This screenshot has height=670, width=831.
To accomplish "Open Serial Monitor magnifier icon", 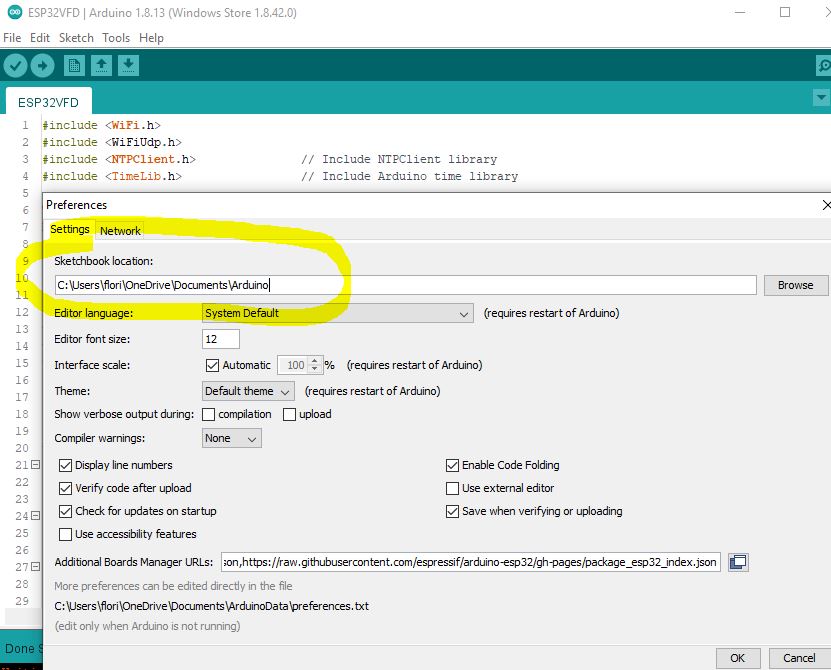I will tap(824, 66).
